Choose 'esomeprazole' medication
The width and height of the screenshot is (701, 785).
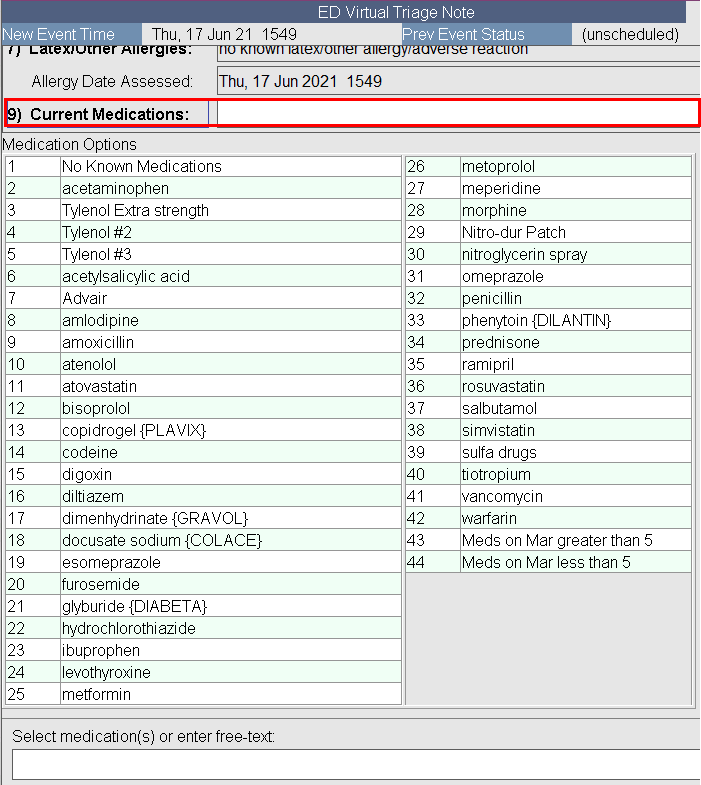pos(203,563)
